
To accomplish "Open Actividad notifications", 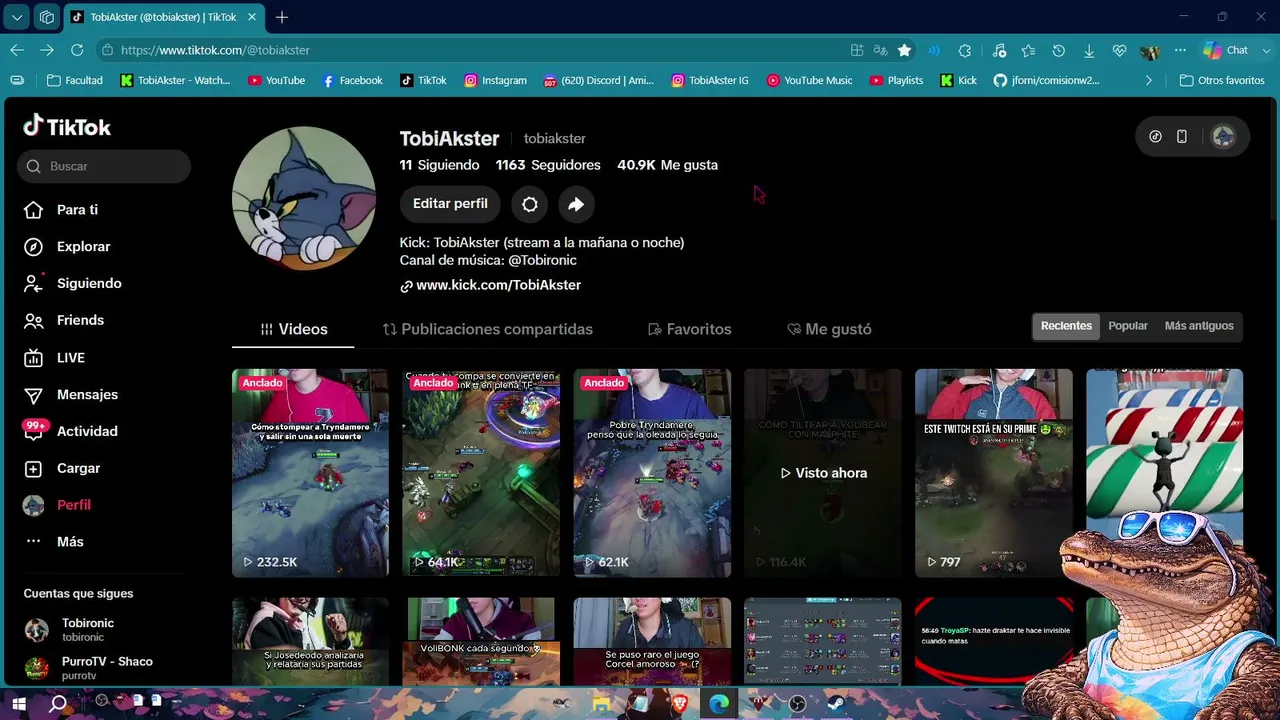I will (70, 431).
